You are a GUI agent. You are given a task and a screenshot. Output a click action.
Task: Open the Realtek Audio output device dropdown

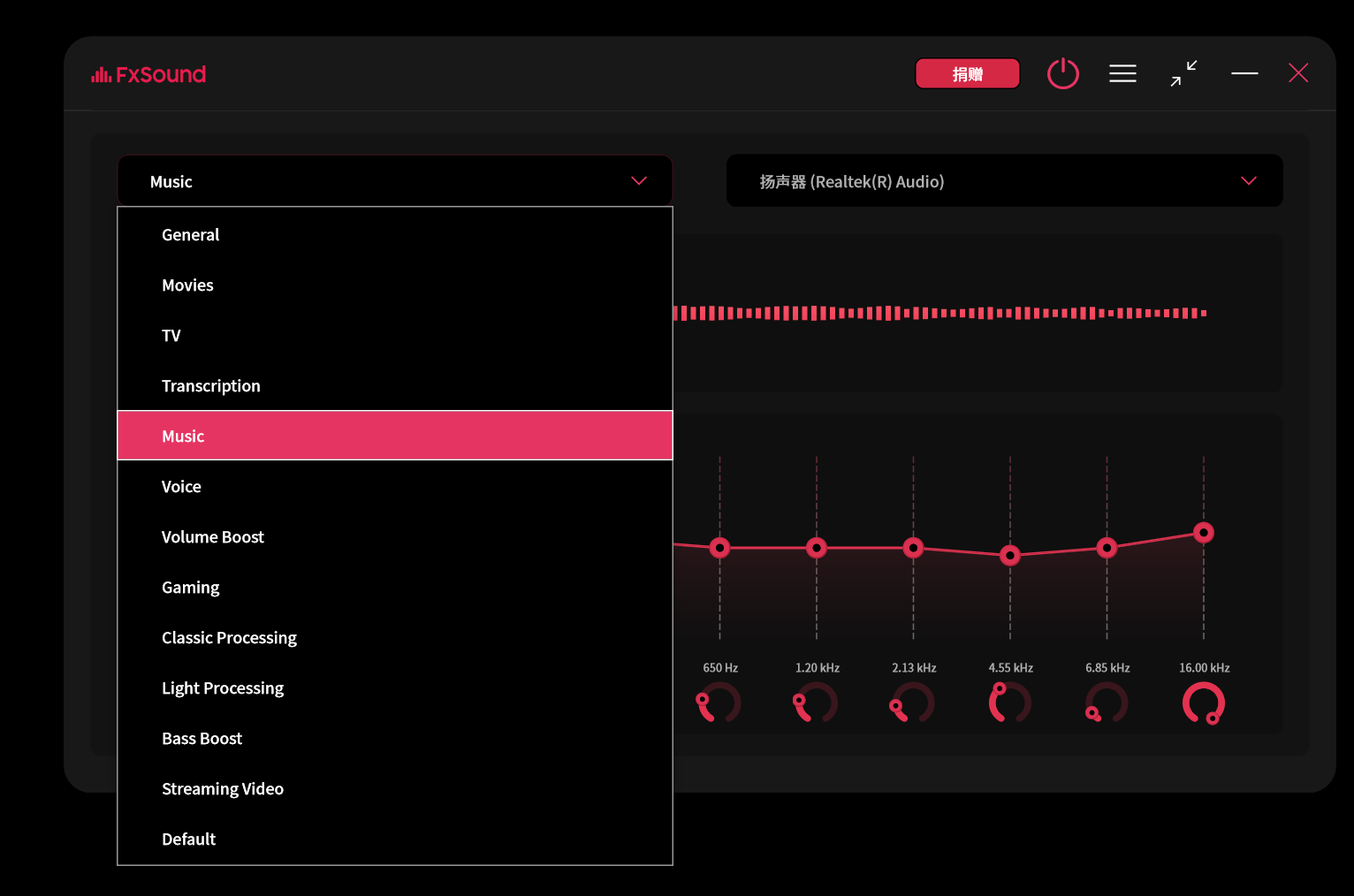(x=1005, y=181)
